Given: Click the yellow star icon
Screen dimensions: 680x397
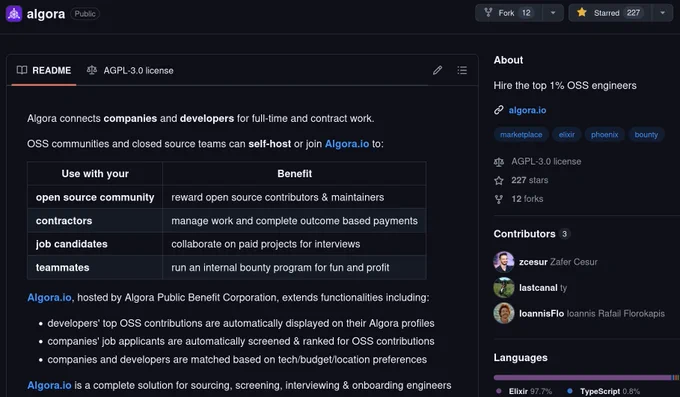Looking at the screenshot, I should tap(582, 13).
